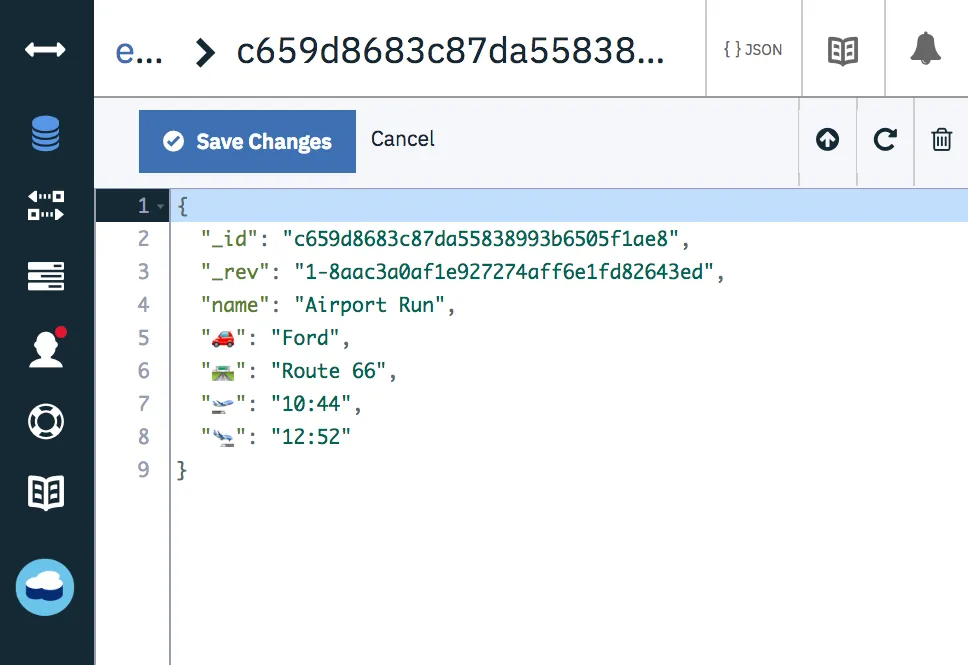Click the "Route 66" value
The width and height of the screenshot is (968, 665).
(x=328, y=371)
